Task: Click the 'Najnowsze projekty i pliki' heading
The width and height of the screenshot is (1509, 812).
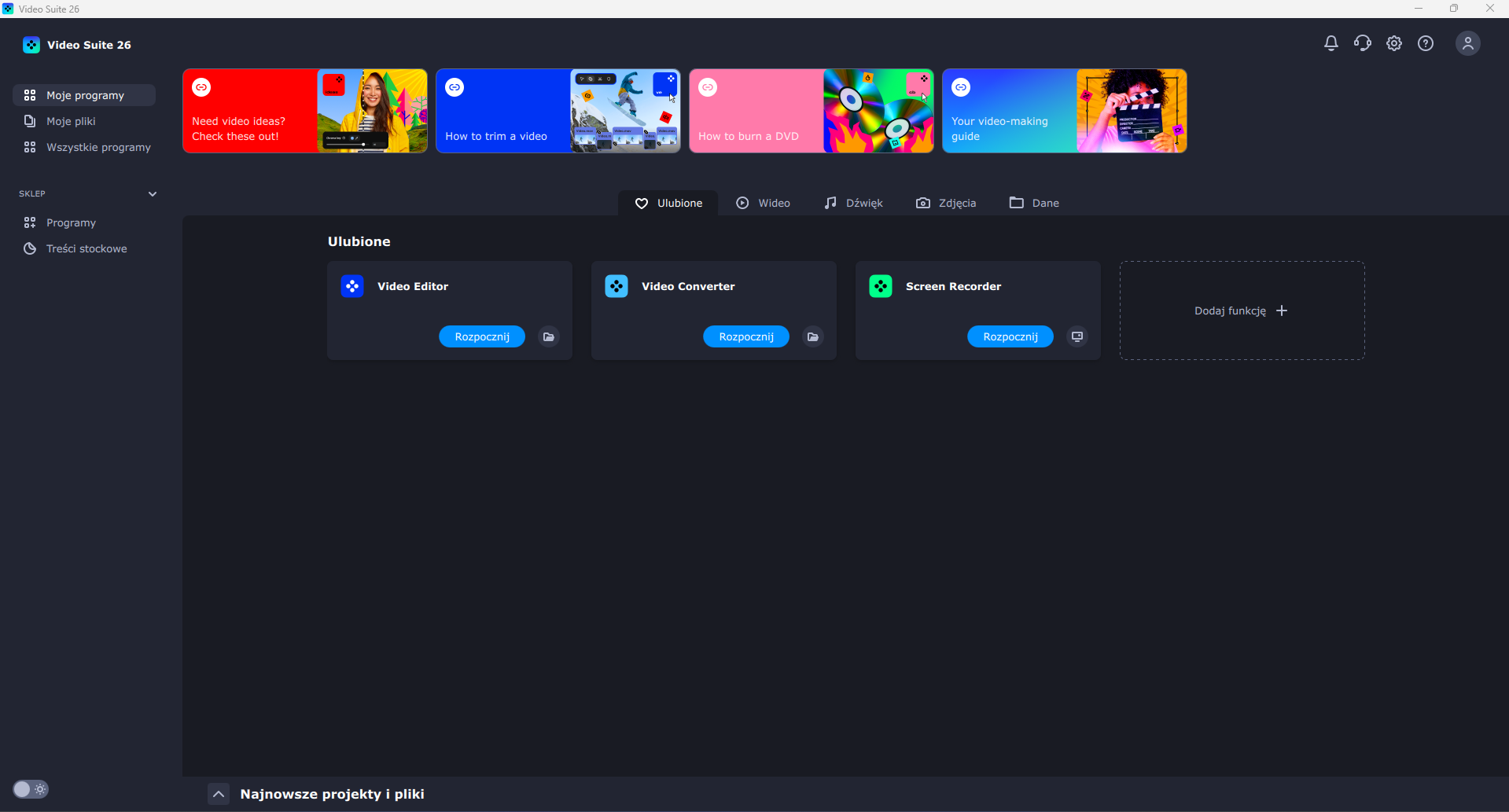Action: (332, 794)
